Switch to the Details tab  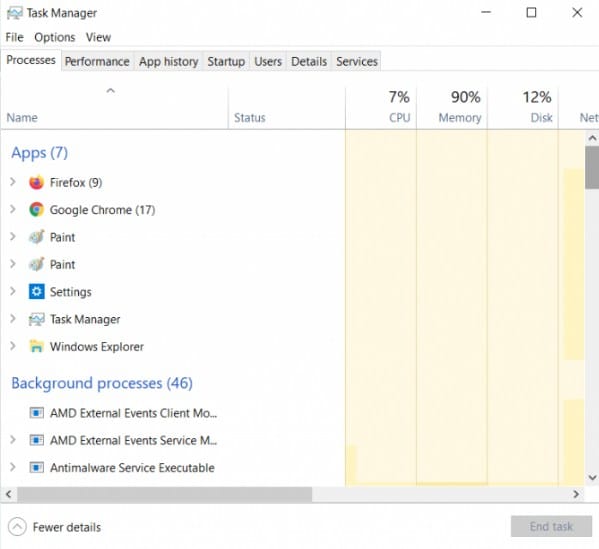[x=309, y=62]
